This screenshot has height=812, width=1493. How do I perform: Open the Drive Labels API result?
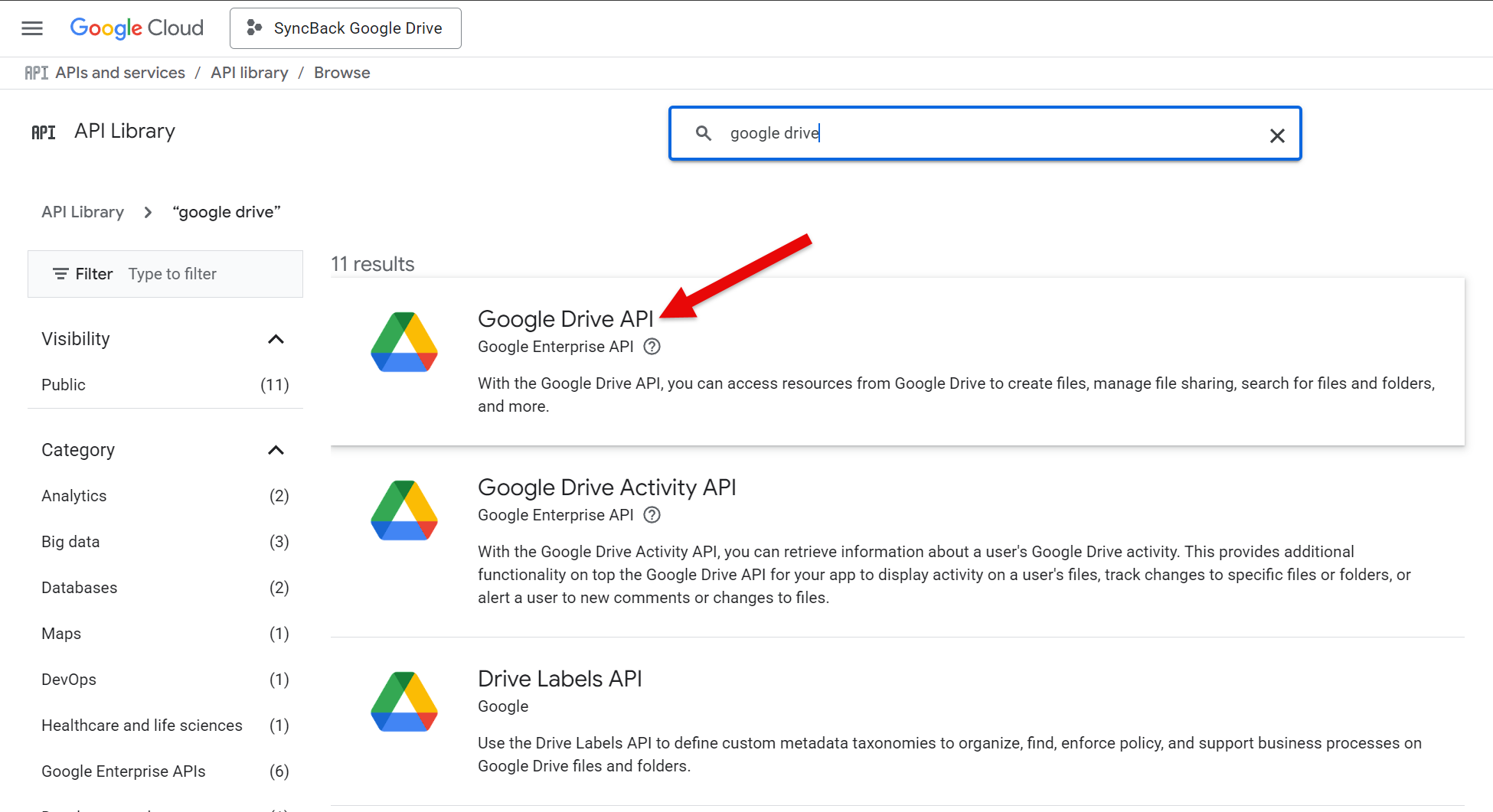560,679
